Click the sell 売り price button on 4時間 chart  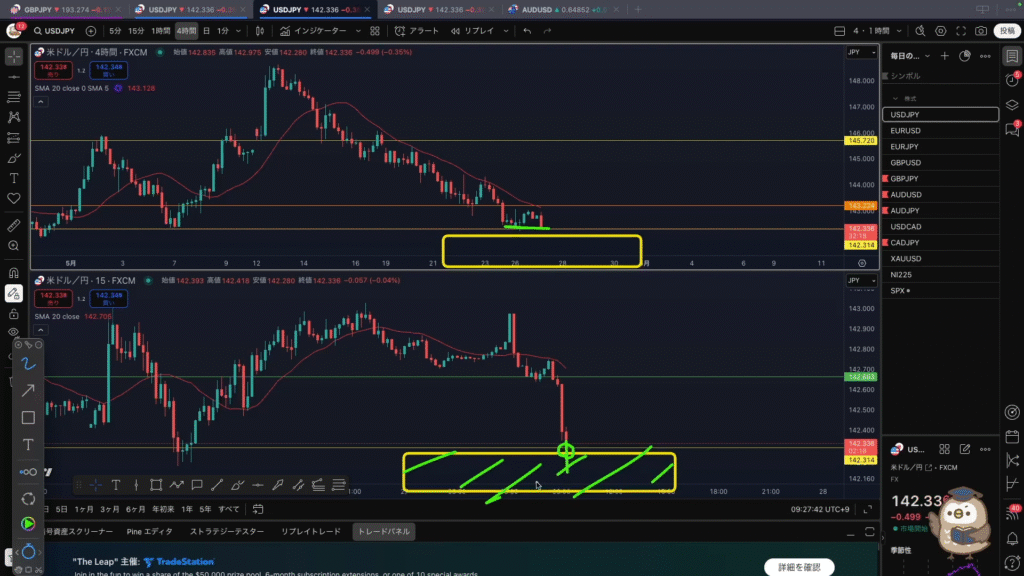[x=54, y=70]
